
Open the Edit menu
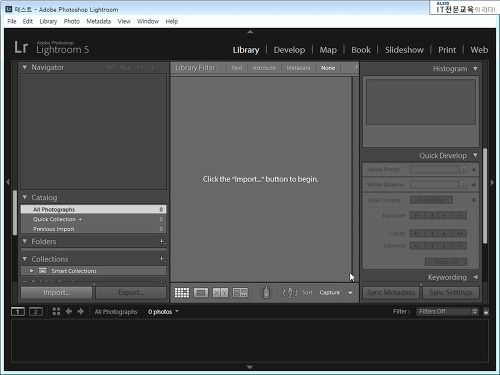[28, 21]
